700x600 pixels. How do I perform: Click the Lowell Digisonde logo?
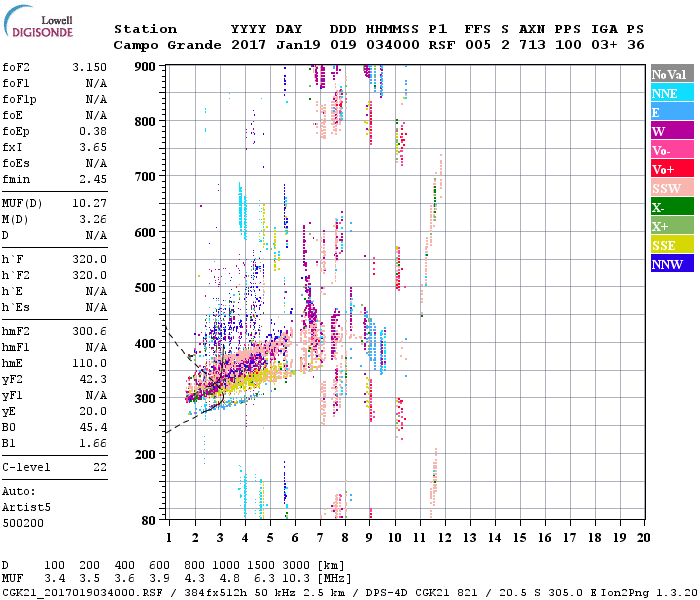[x=38, y=21]
